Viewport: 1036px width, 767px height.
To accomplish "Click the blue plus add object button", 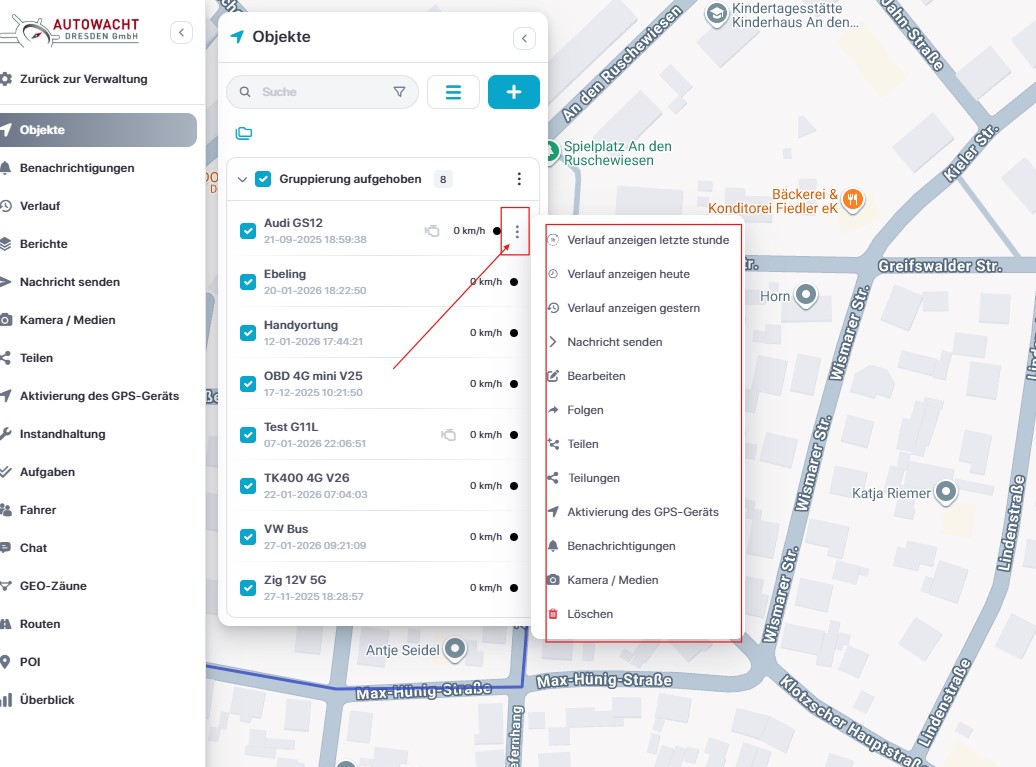I will 514,92.
